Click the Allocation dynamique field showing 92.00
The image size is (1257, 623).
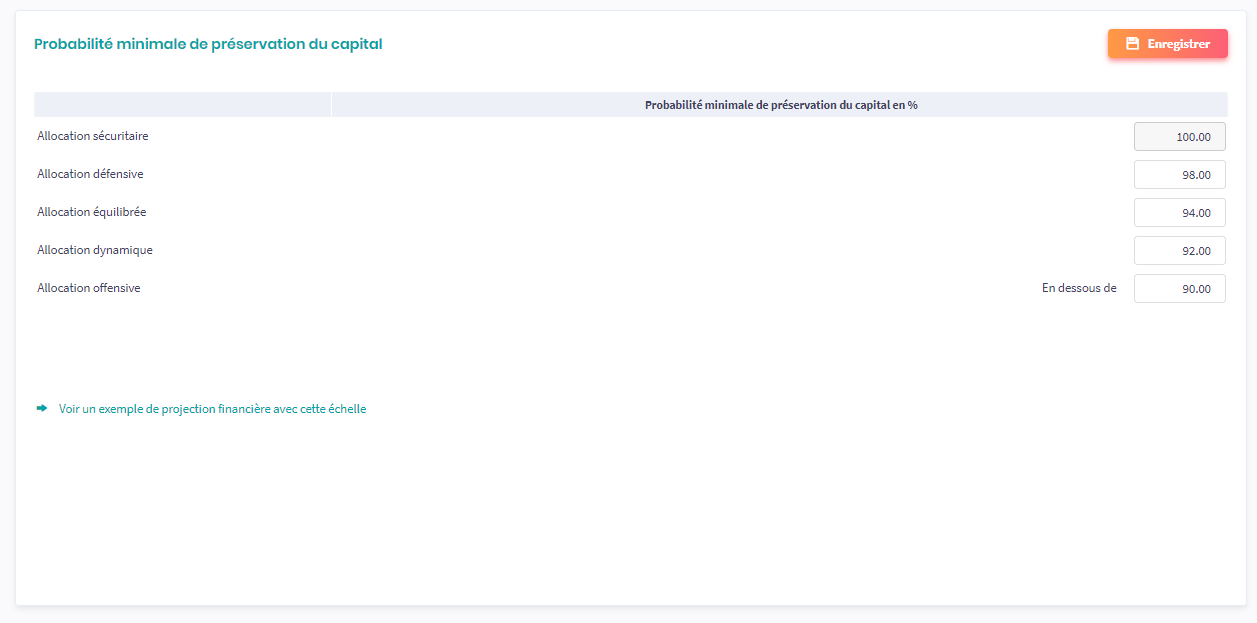1179,251
